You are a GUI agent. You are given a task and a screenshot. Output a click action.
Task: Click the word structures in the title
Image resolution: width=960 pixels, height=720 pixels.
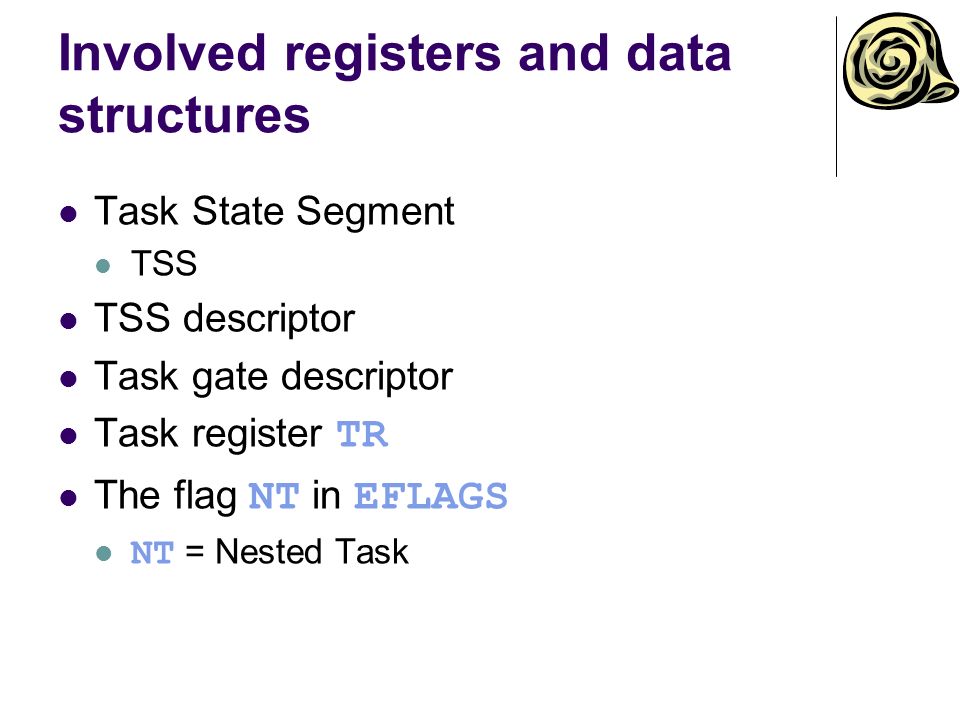184,115
